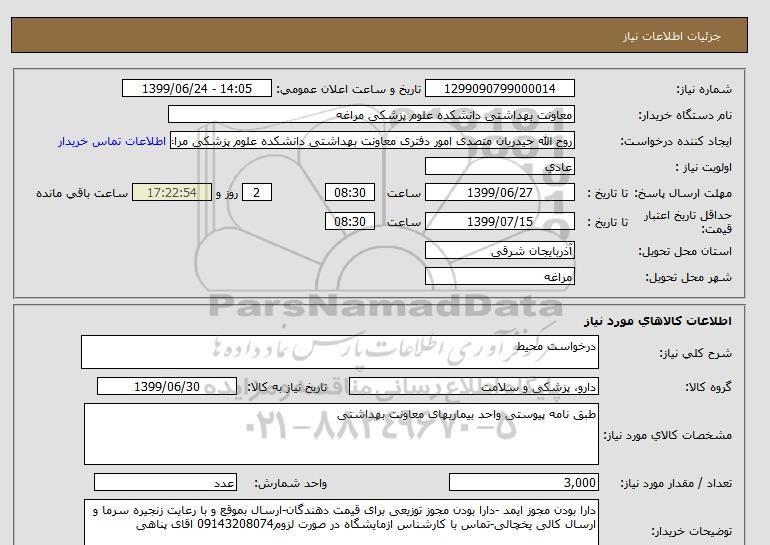
Task: Select the price validity time field 08:30
Action: tap(350, 221)
